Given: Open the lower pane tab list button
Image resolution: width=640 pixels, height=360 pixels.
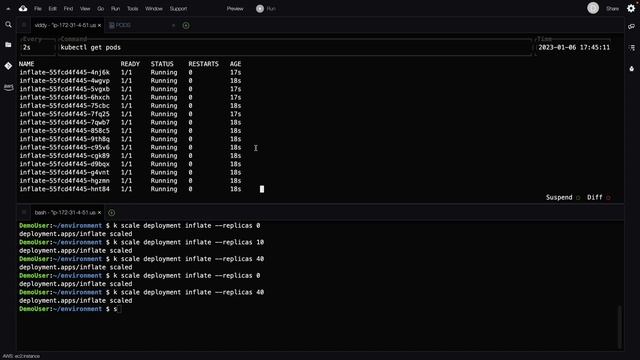Looking at the screenshot, I should (x=24, y=213).
